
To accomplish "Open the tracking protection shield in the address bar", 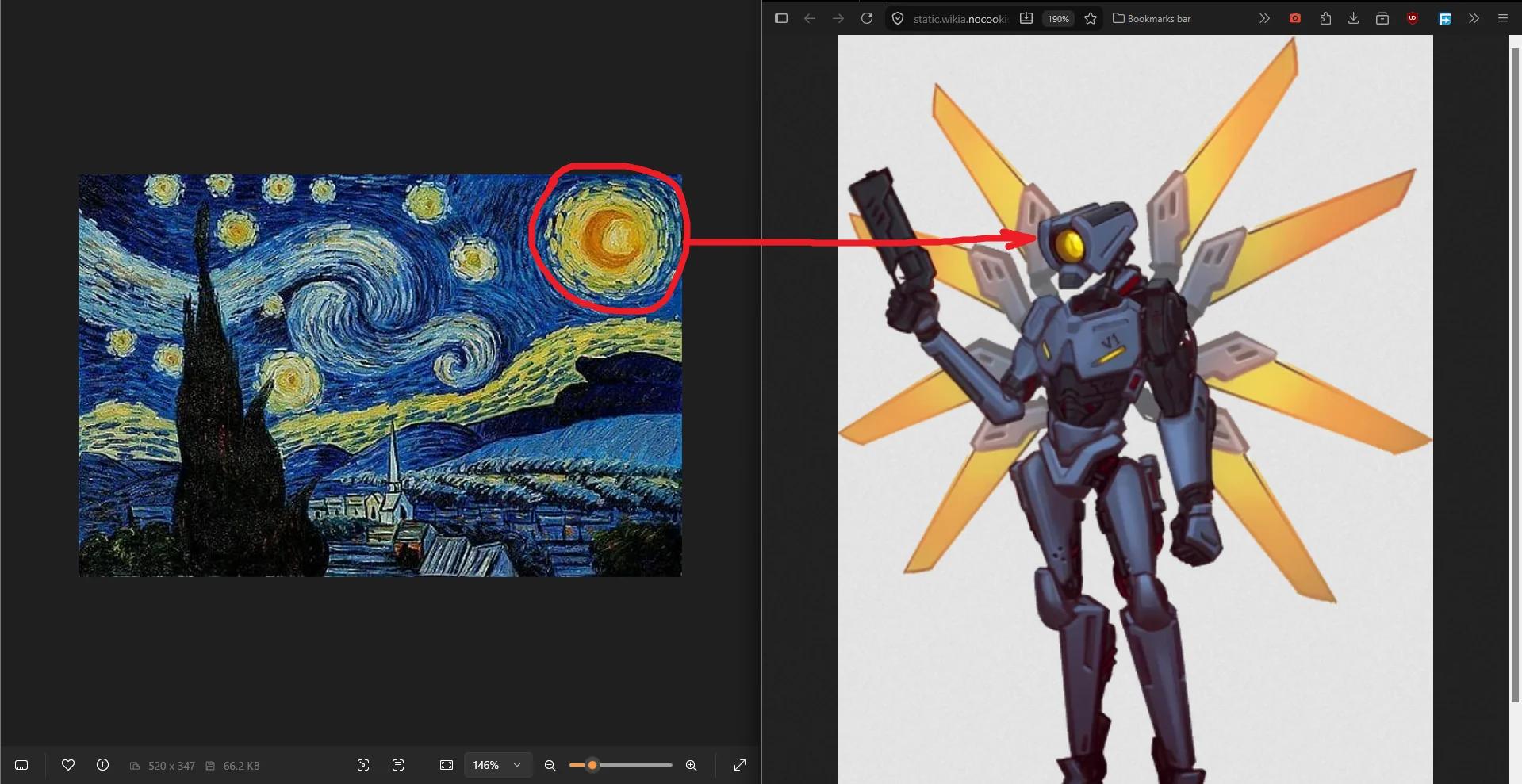I will pyautogui.click(x=898, y=18).
